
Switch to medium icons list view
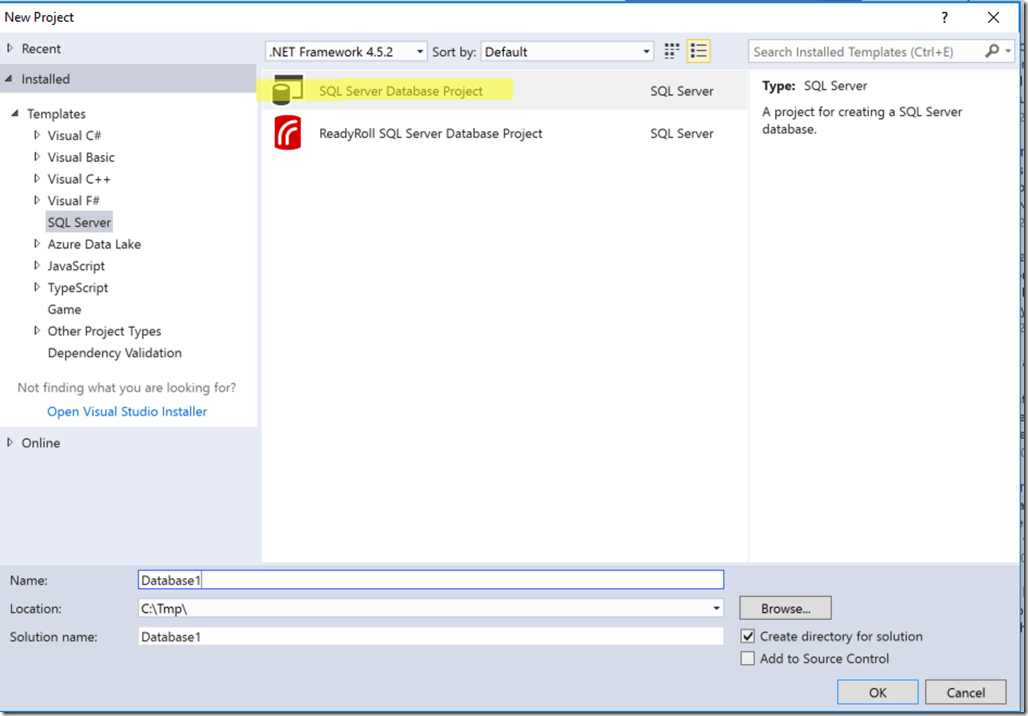click(x=699, y=51)
